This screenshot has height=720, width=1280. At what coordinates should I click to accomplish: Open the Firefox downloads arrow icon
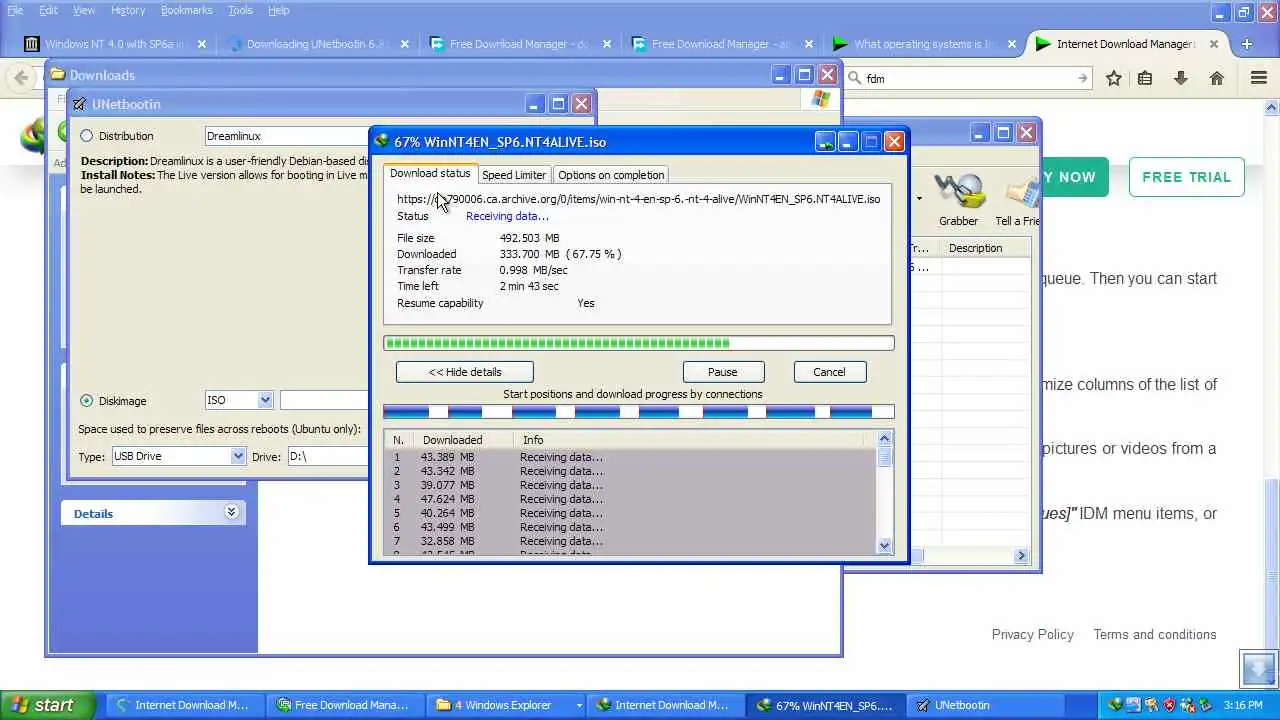pyautogui.click(x=1181, y=78)
